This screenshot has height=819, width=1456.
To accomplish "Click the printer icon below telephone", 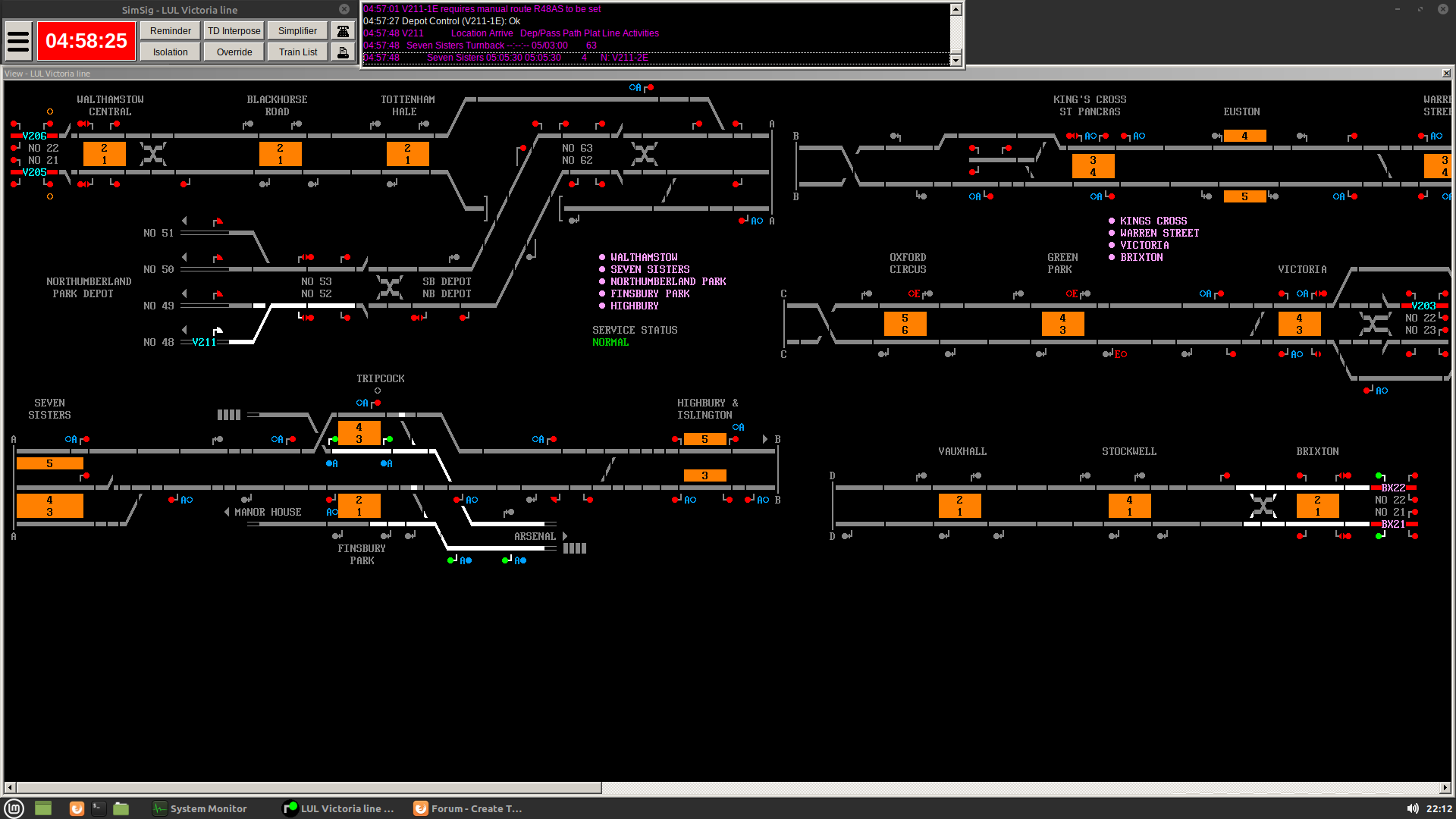I will pos(344,52).
